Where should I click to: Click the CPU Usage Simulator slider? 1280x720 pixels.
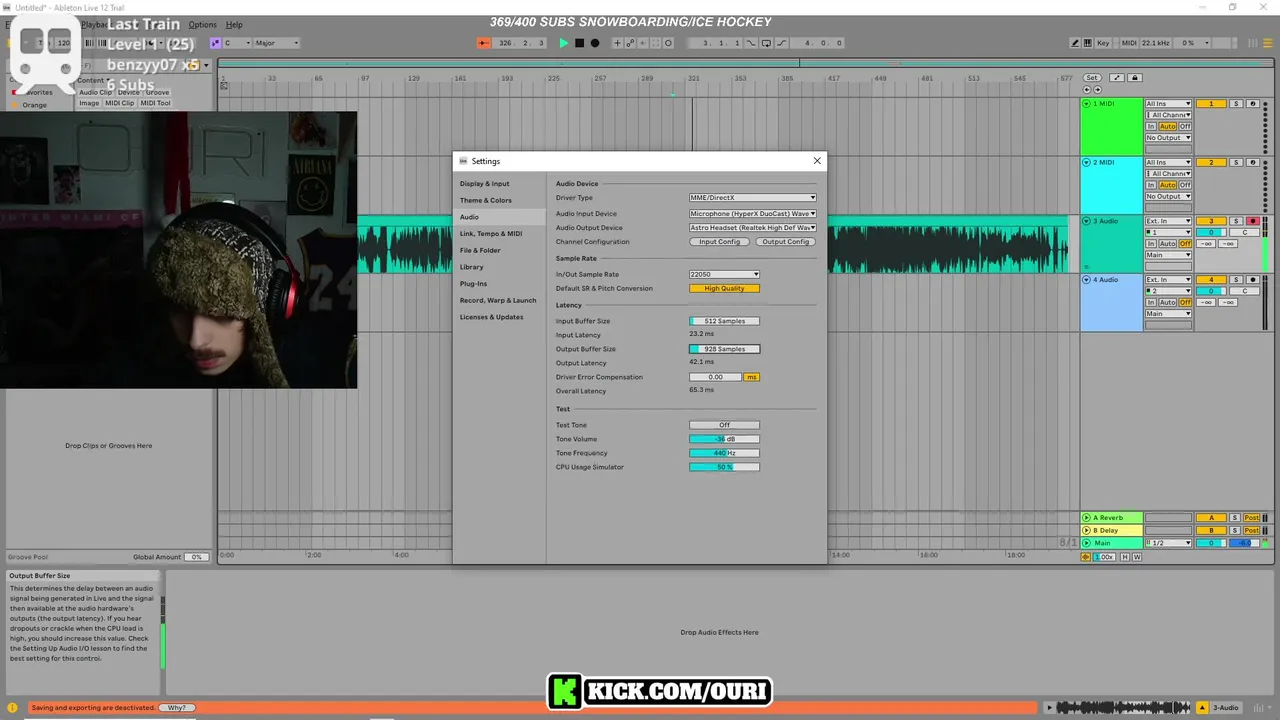(x=724, y=467)
